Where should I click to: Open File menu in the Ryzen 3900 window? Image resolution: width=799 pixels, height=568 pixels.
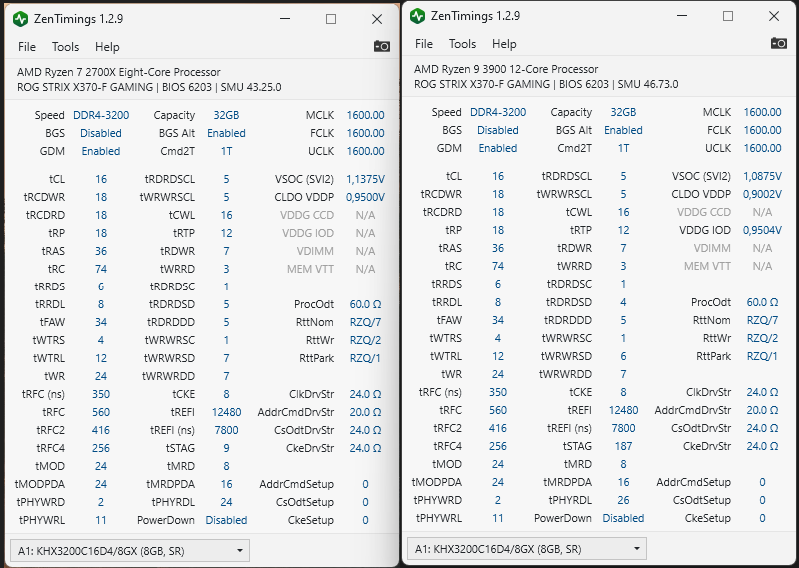424,44
